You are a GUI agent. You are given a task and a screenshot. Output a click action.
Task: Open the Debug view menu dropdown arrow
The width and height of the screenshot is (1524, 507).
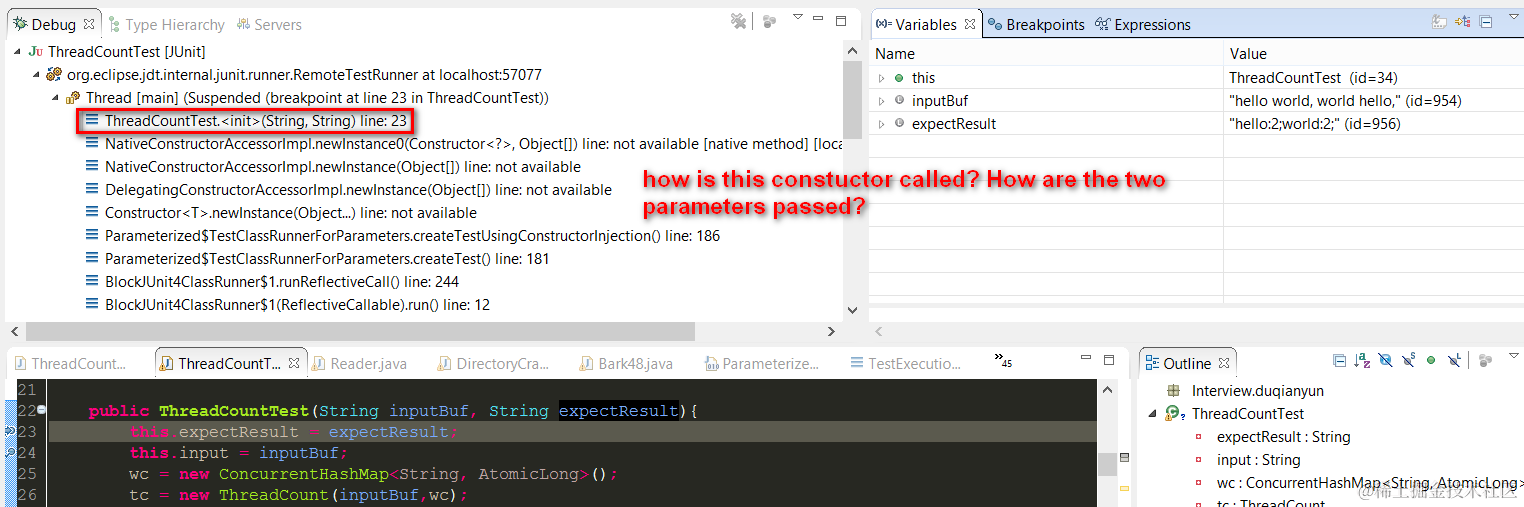point(798,17)
